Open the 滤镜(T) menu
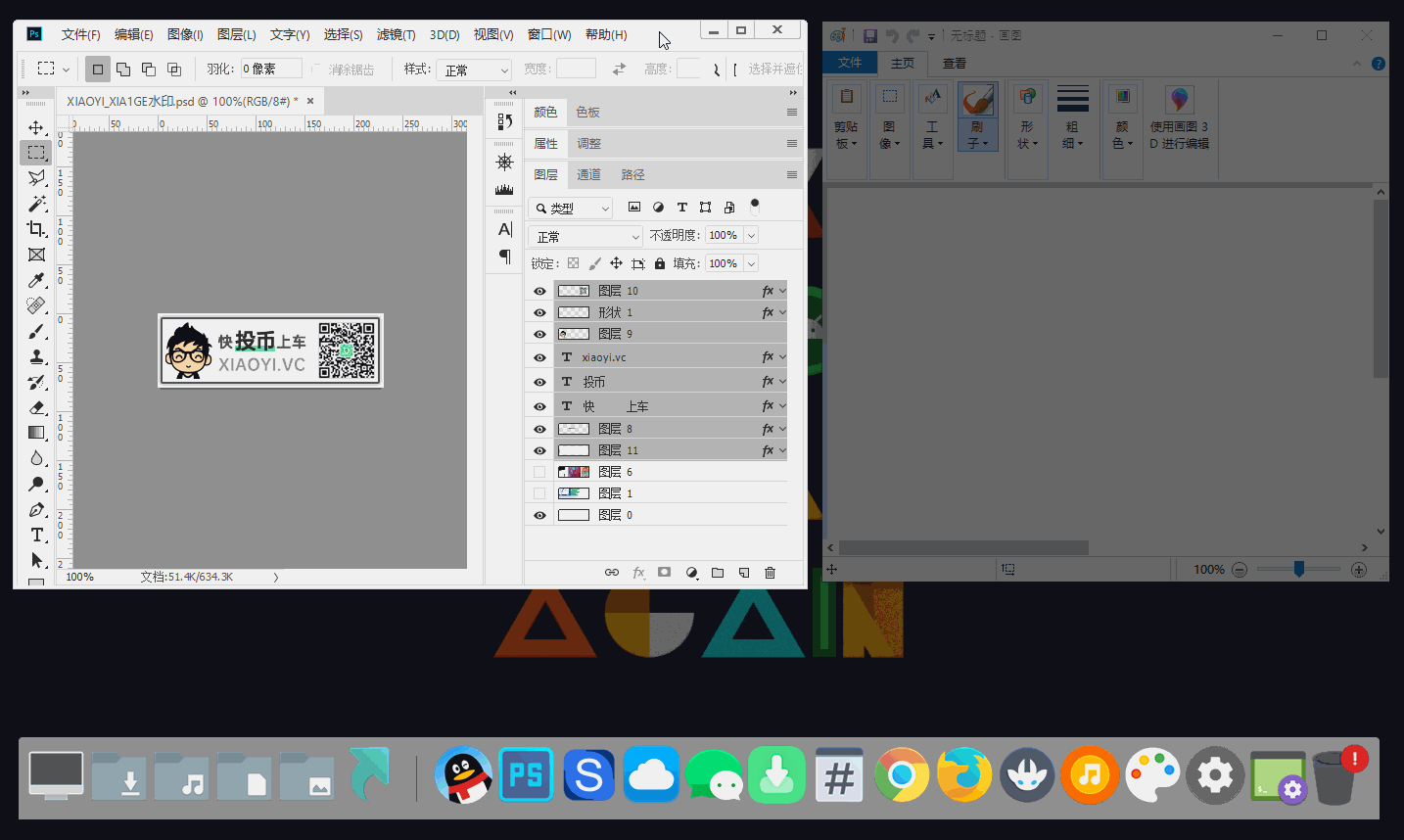1404x840 pixels. click(396, 34)
